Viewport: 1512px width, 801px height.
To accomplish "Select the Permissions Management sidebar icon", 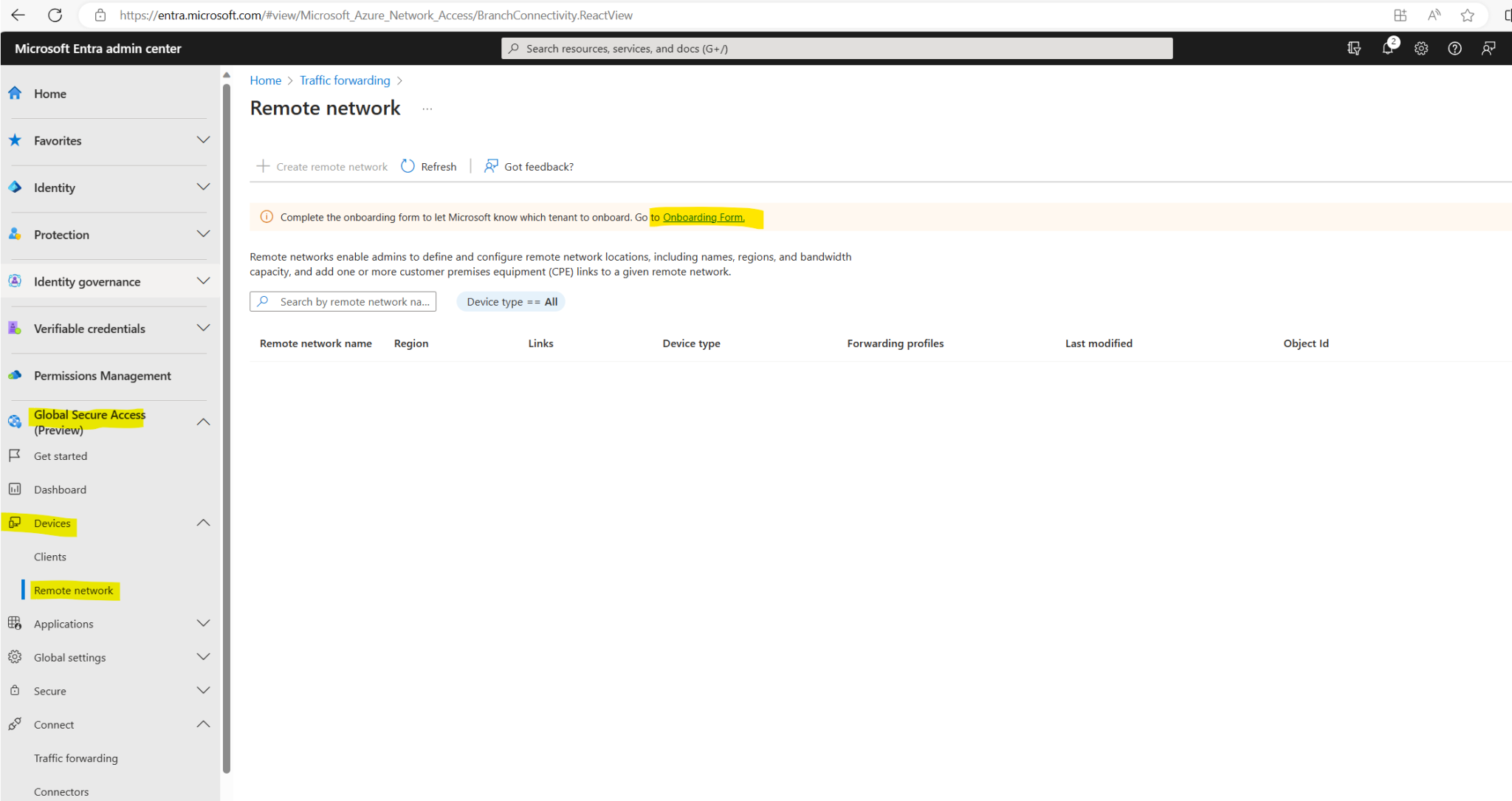I will (x=15, y=375).
